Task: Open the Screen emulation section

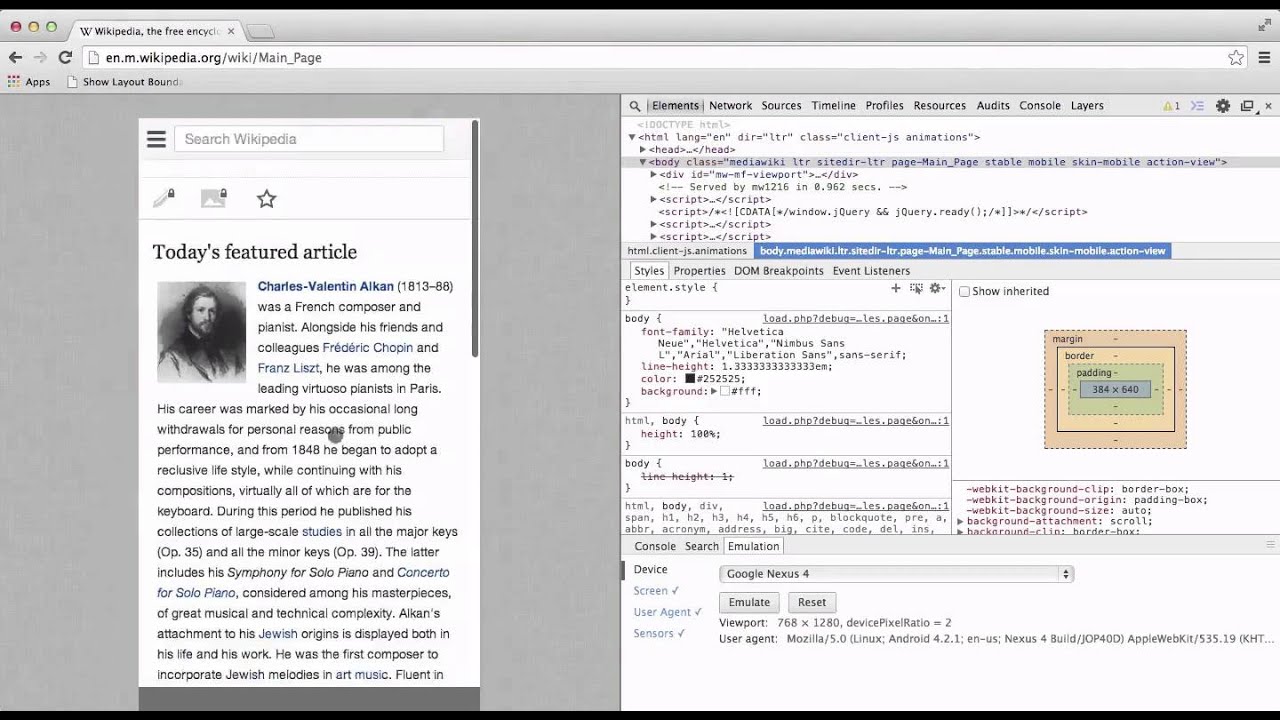Action: click(656, 591)
